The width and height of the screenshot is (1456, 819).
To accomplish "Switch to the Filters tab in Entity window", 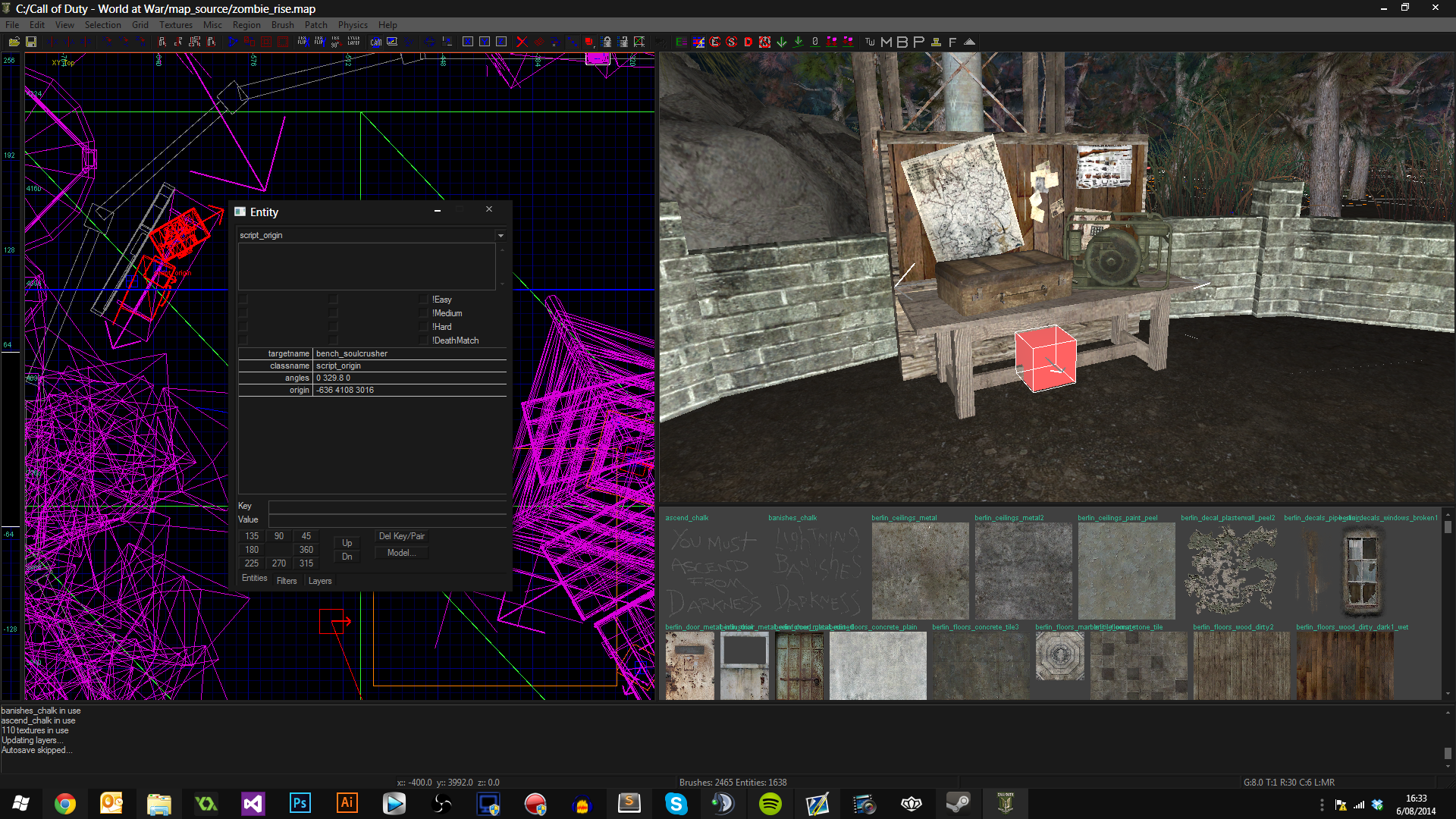I will click(x=287, y=581).
